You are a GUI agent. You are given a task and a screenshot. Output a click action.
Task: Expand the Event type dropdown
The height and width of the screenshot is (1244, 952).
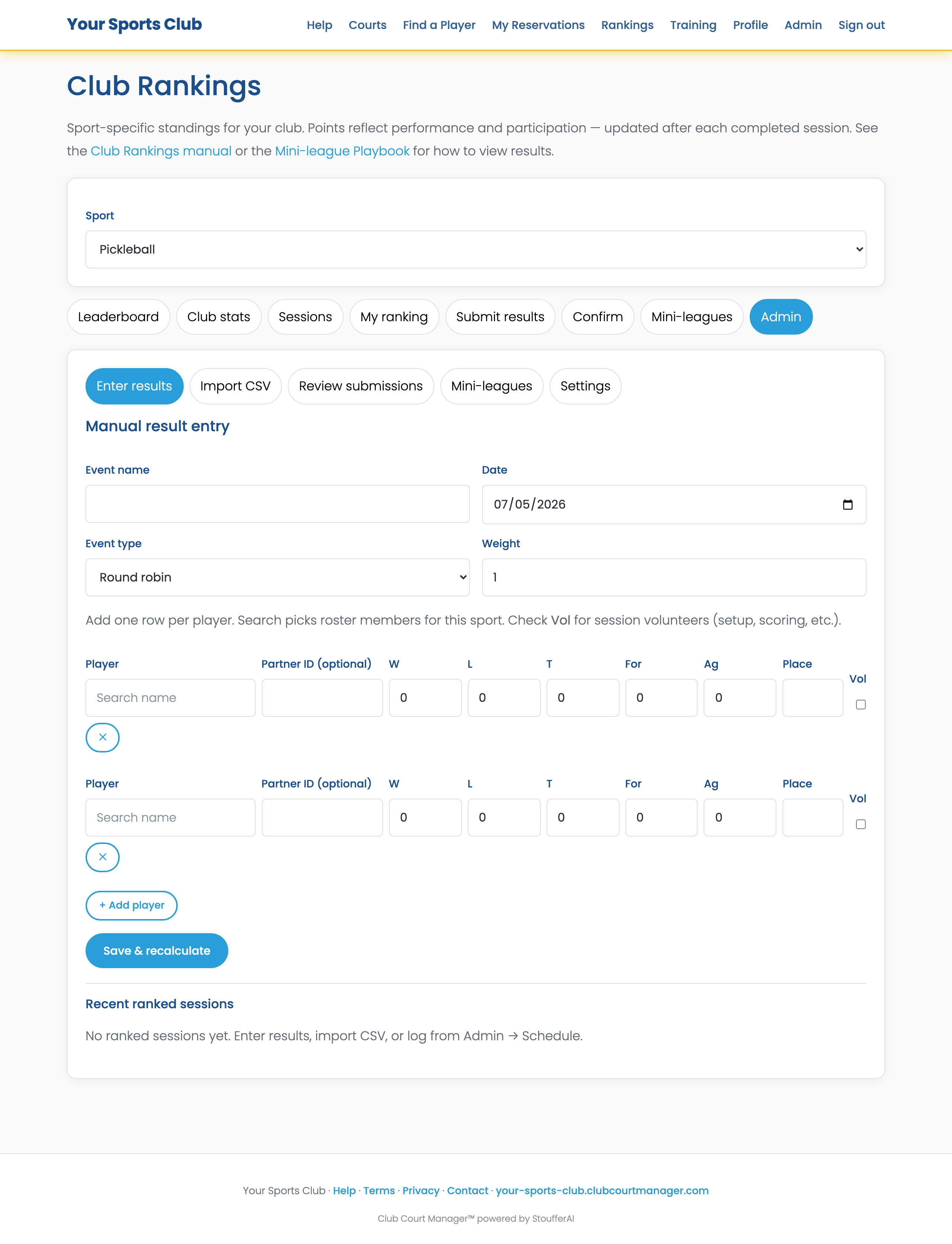coord(277,577)
